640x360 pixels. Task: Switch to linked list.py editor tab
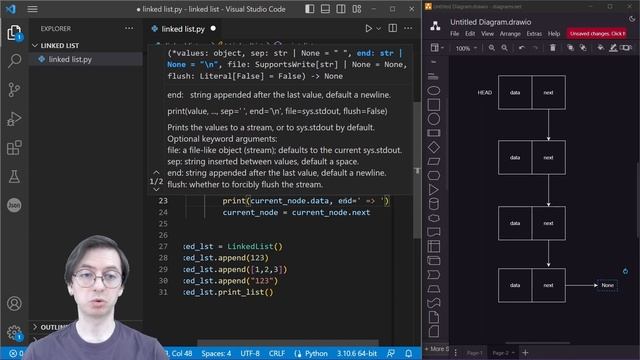click(x=182, y=29)
